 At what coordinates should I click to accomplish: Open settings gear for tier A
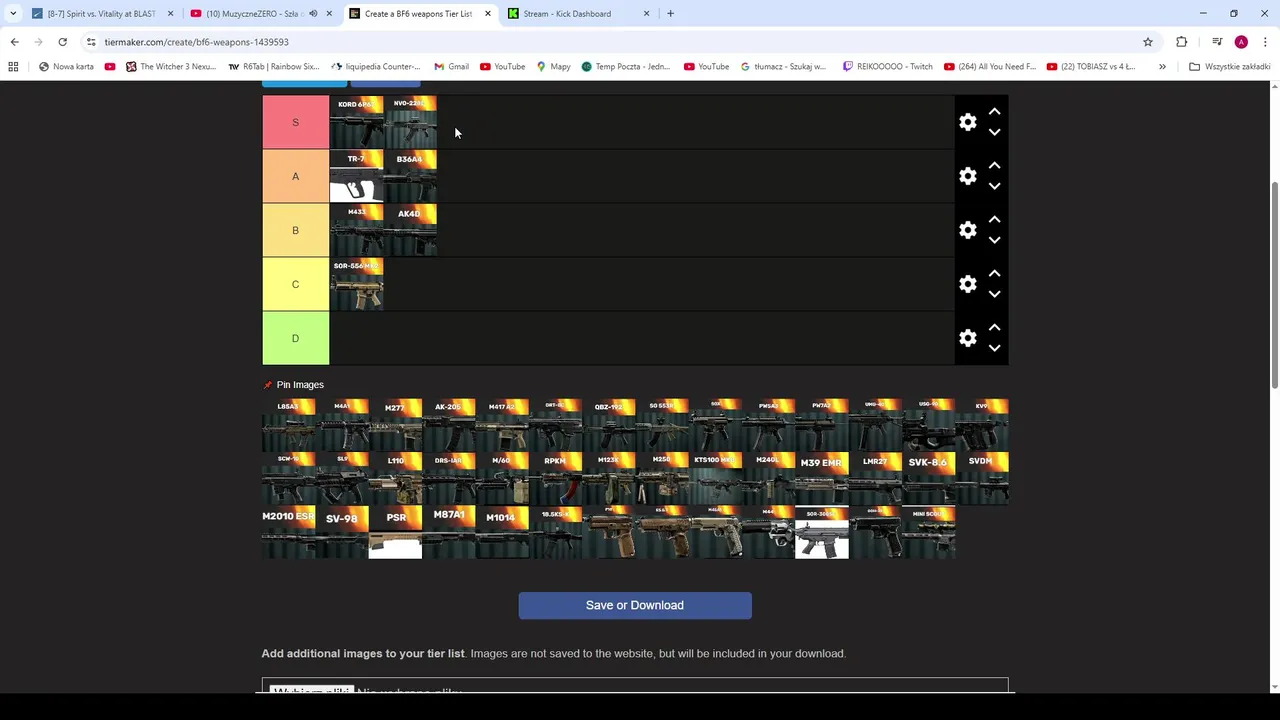967,176
